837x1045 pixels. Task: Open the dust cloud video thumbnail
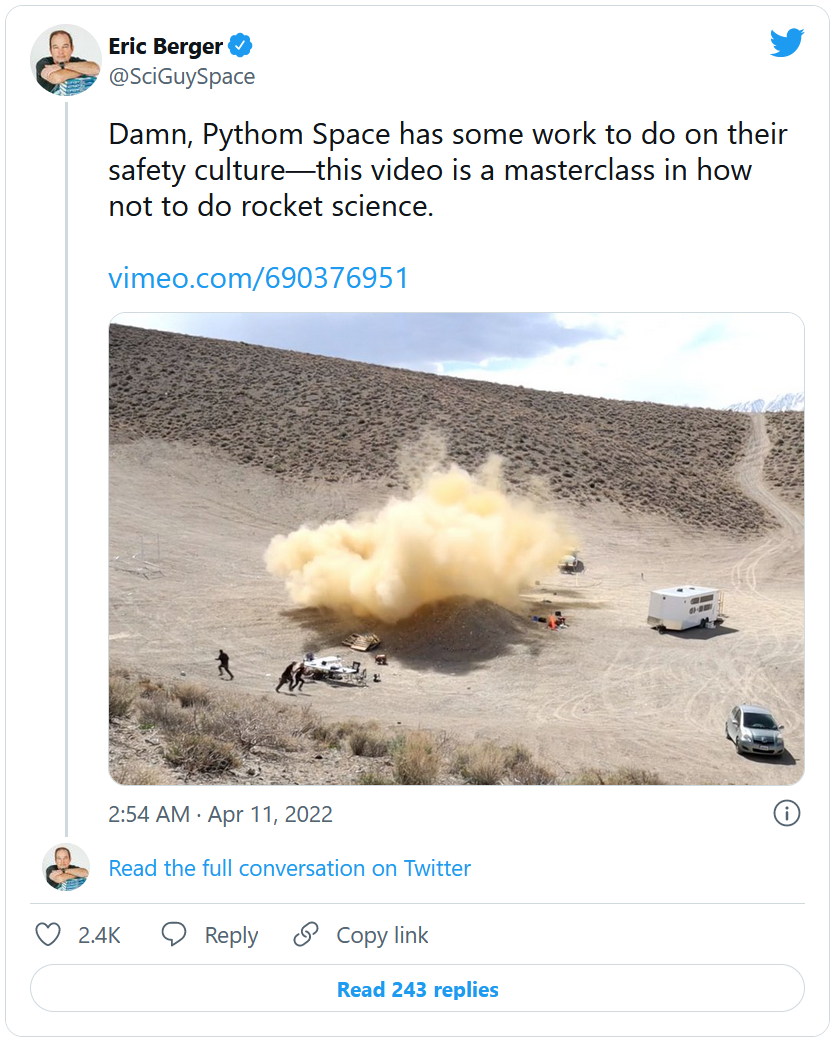pos(456,549)
